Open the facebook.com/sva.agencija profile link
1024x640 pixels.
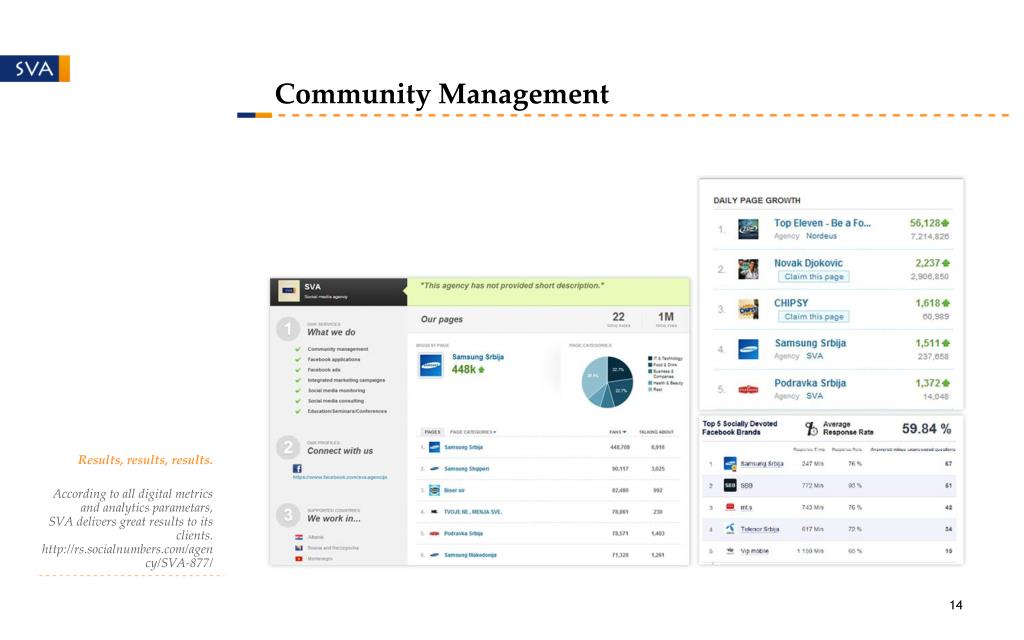pyautogui.click(x=340, y=477)
